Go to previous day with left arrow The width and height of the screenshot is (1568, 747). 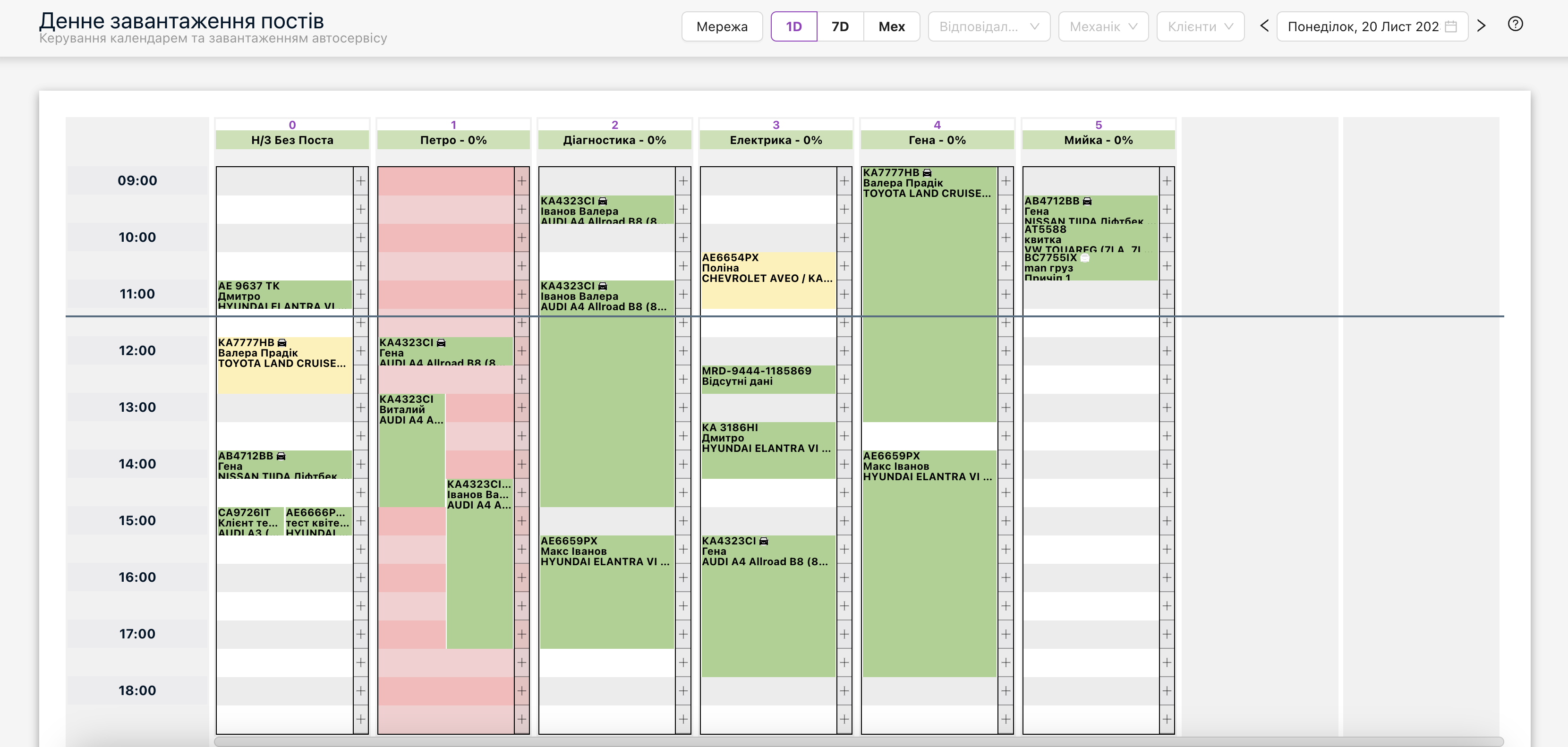coord(1264,26)
